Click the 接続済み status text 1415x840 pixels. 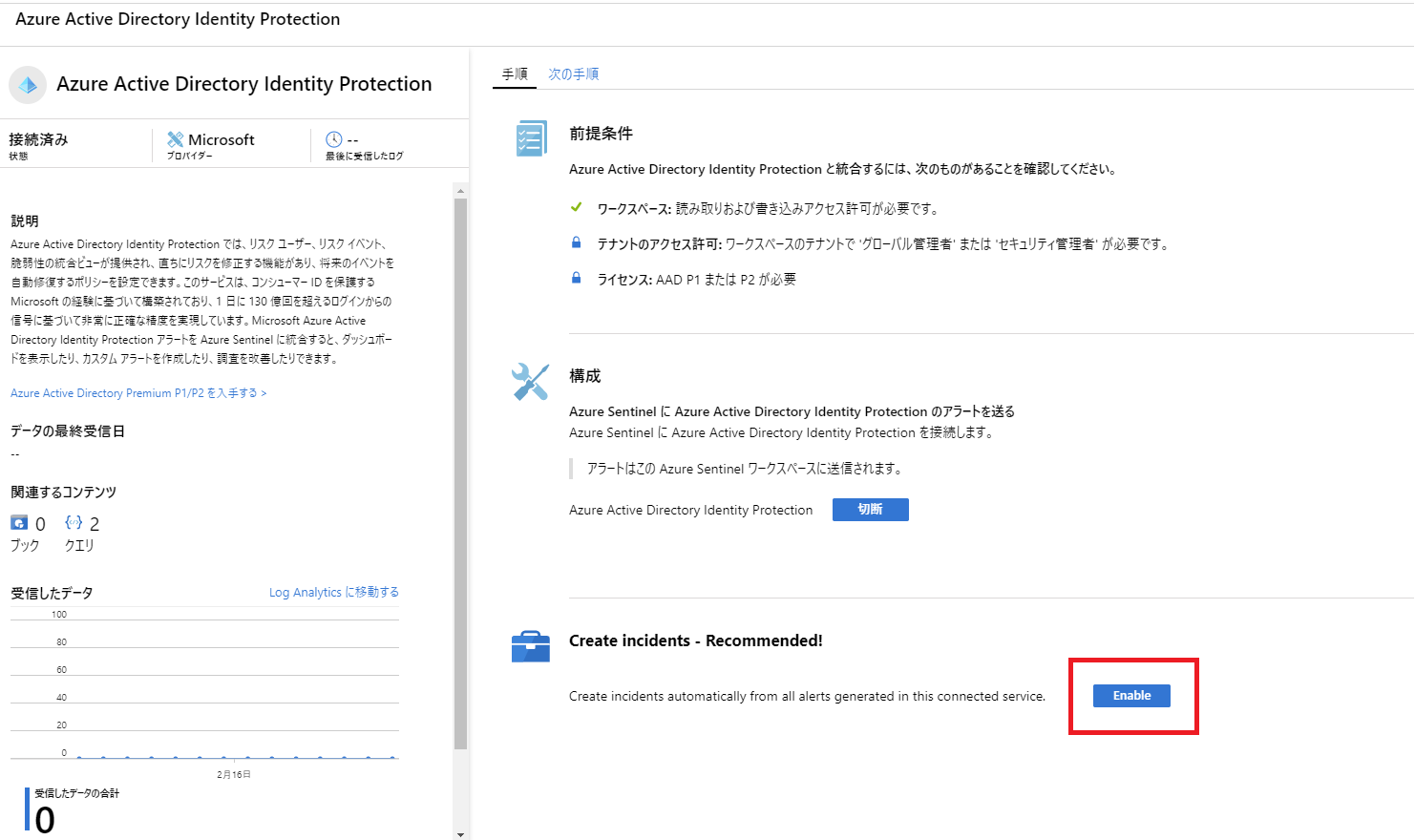point(38,139)
